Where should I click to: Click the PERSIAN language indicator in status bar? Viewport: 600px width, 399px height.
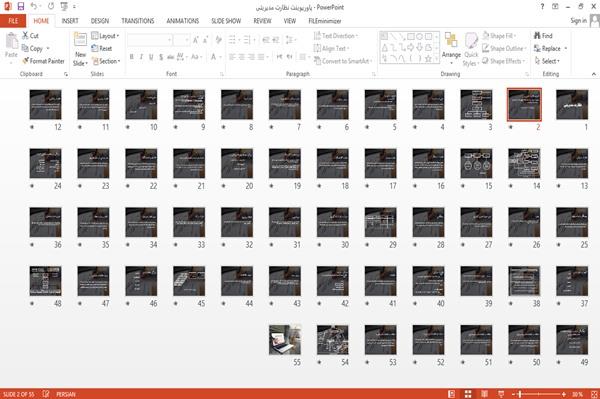click(x=66, y=394)
